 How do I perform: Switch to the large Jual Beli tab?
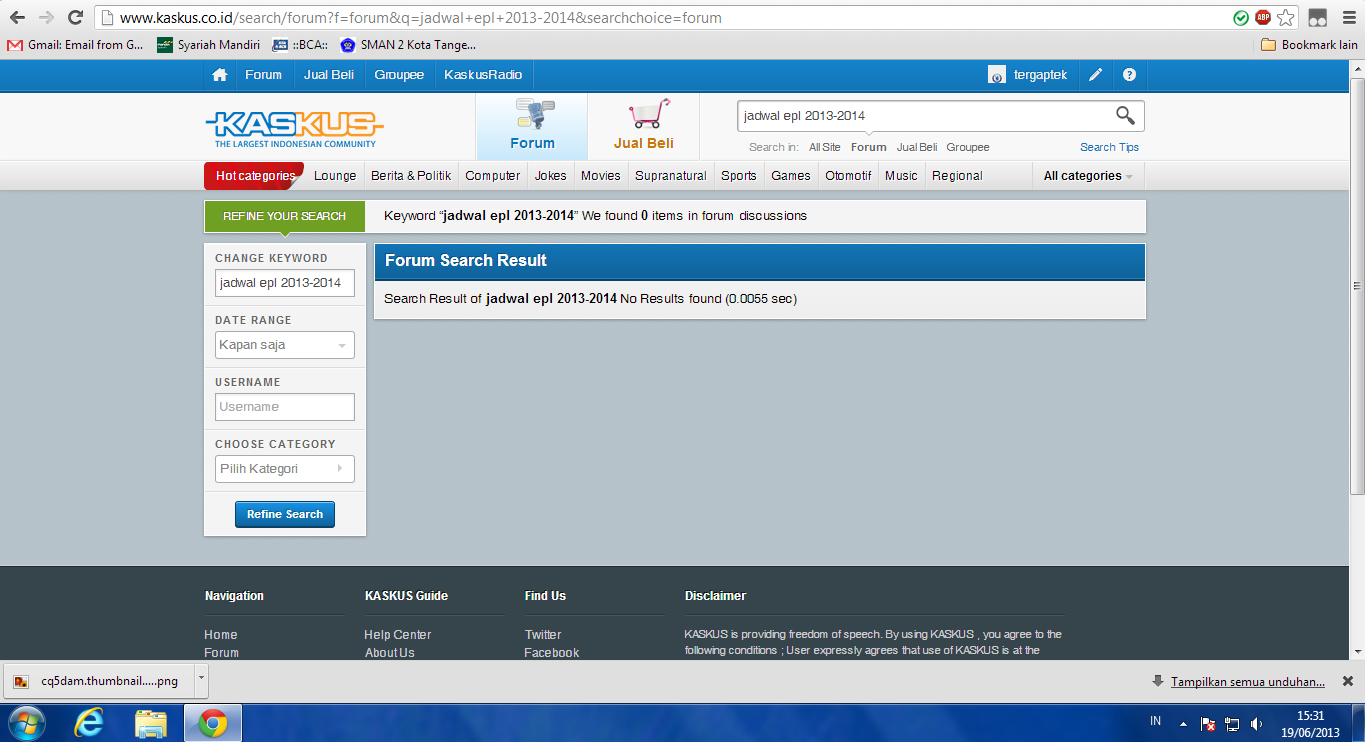(644, 126)
